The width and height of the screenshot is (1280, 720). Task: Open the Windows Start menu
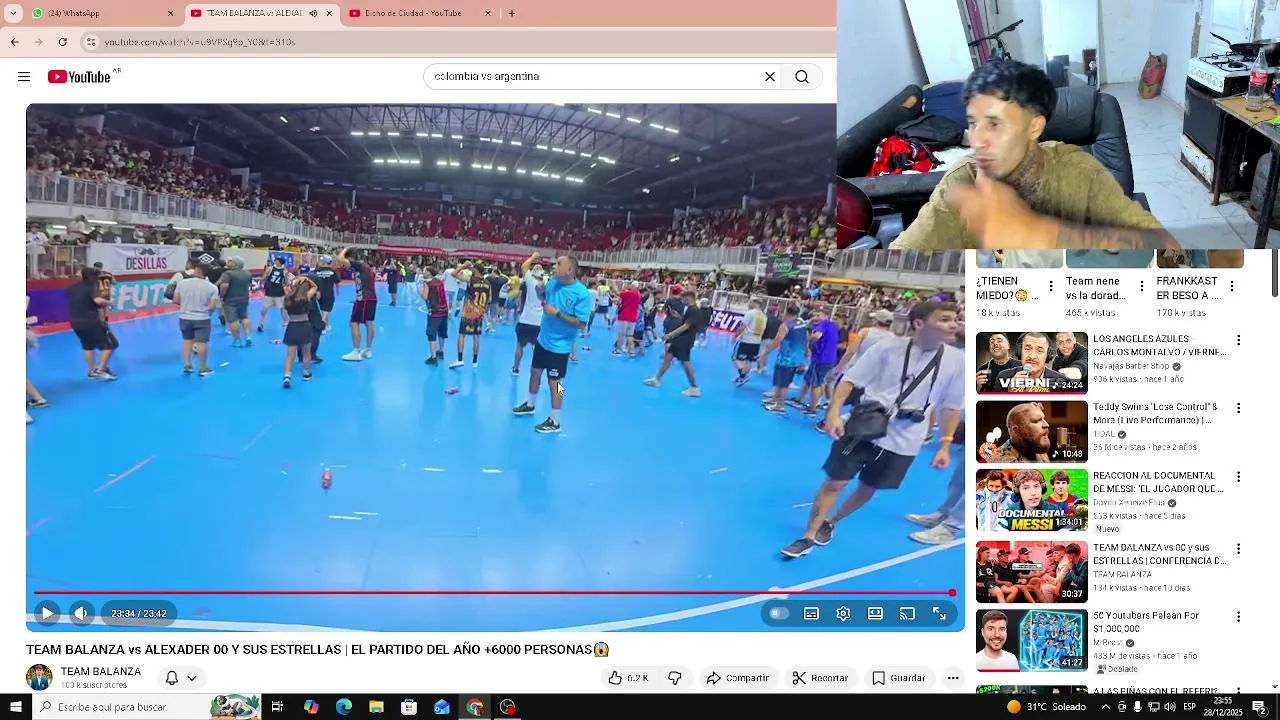(15, 707)
